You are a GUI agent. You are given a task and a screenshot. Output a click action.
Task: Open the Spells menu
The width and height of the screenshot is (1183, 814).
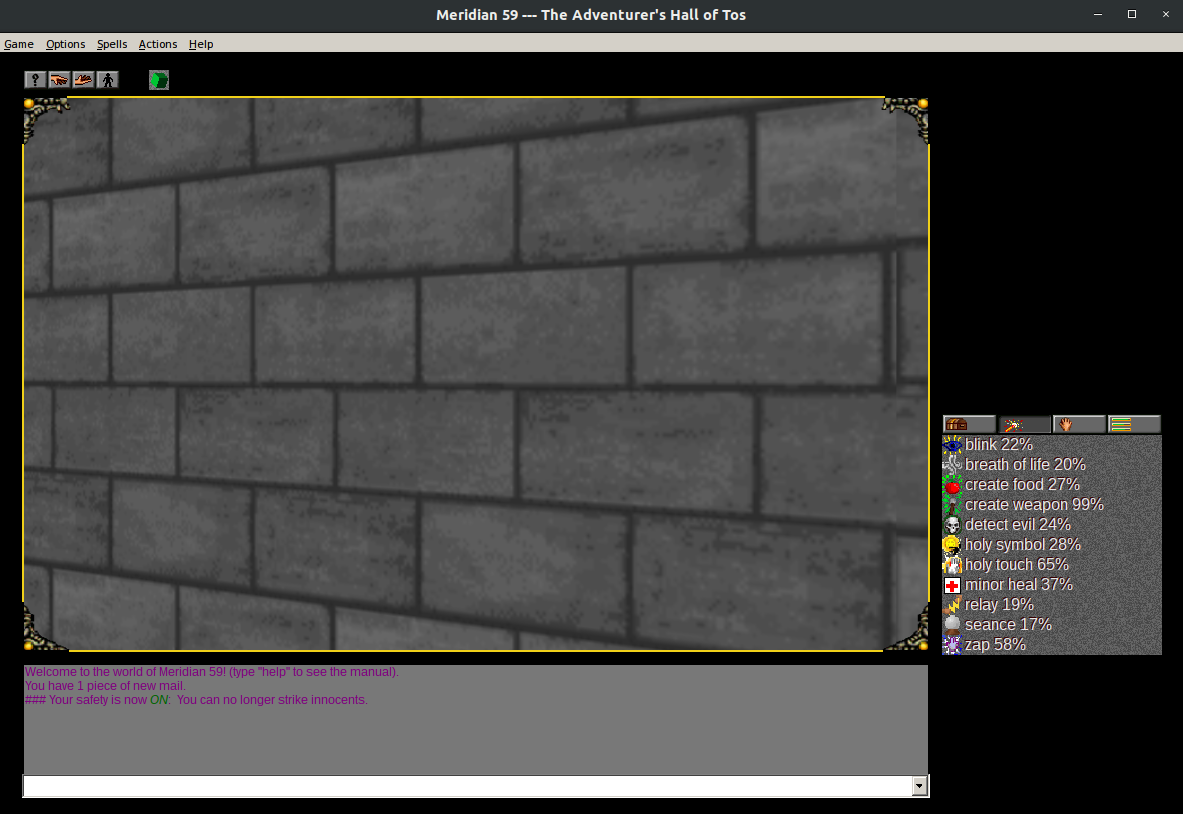pyautogui.click(x=112, y=44)
